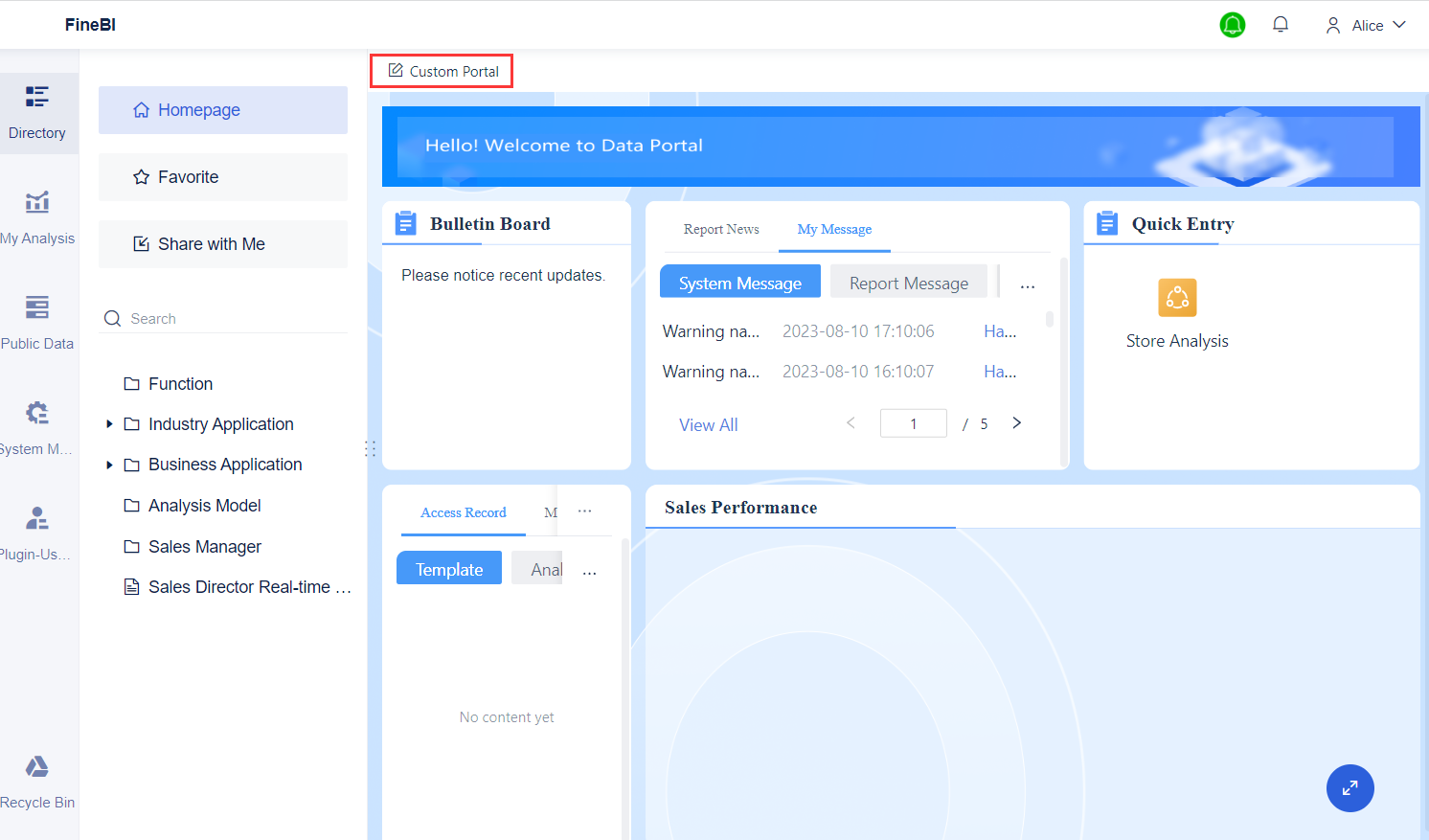
Task: Click the Alice user profile icon
Action: [x=1333, y=26]
